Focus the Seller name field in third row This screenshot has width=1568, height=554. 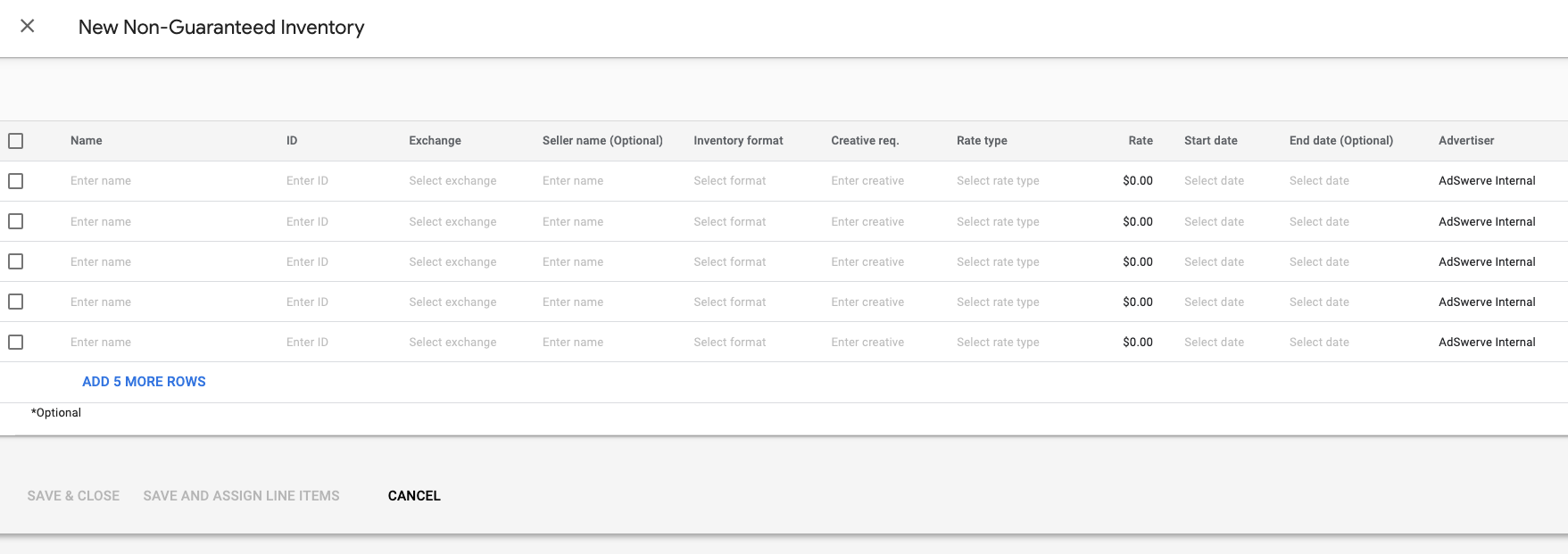pyautogui.click(x=573, y=261)
